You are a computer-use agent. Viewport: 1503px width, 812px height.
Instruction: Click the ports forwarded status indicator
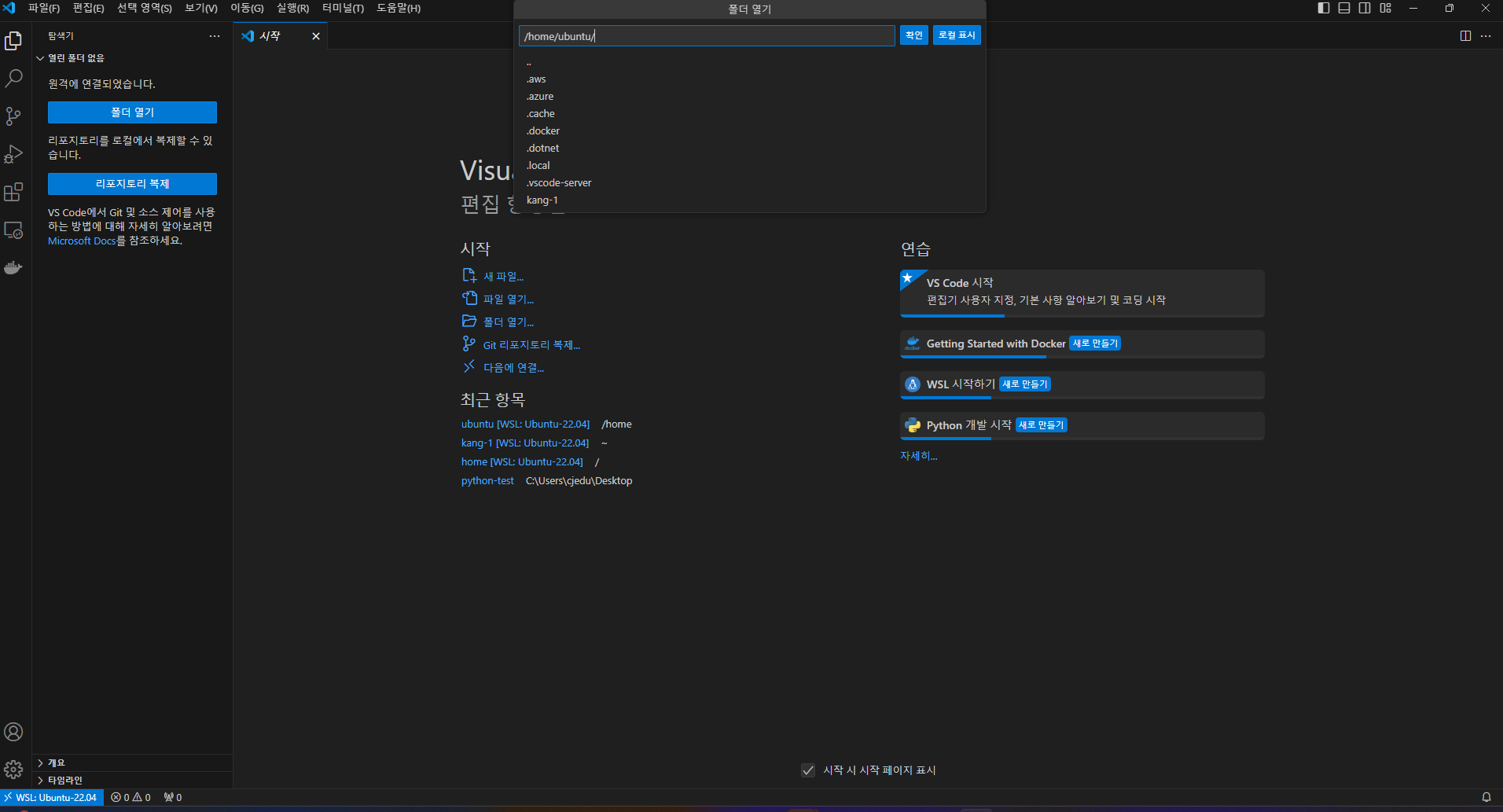click(x=173, y=797)
